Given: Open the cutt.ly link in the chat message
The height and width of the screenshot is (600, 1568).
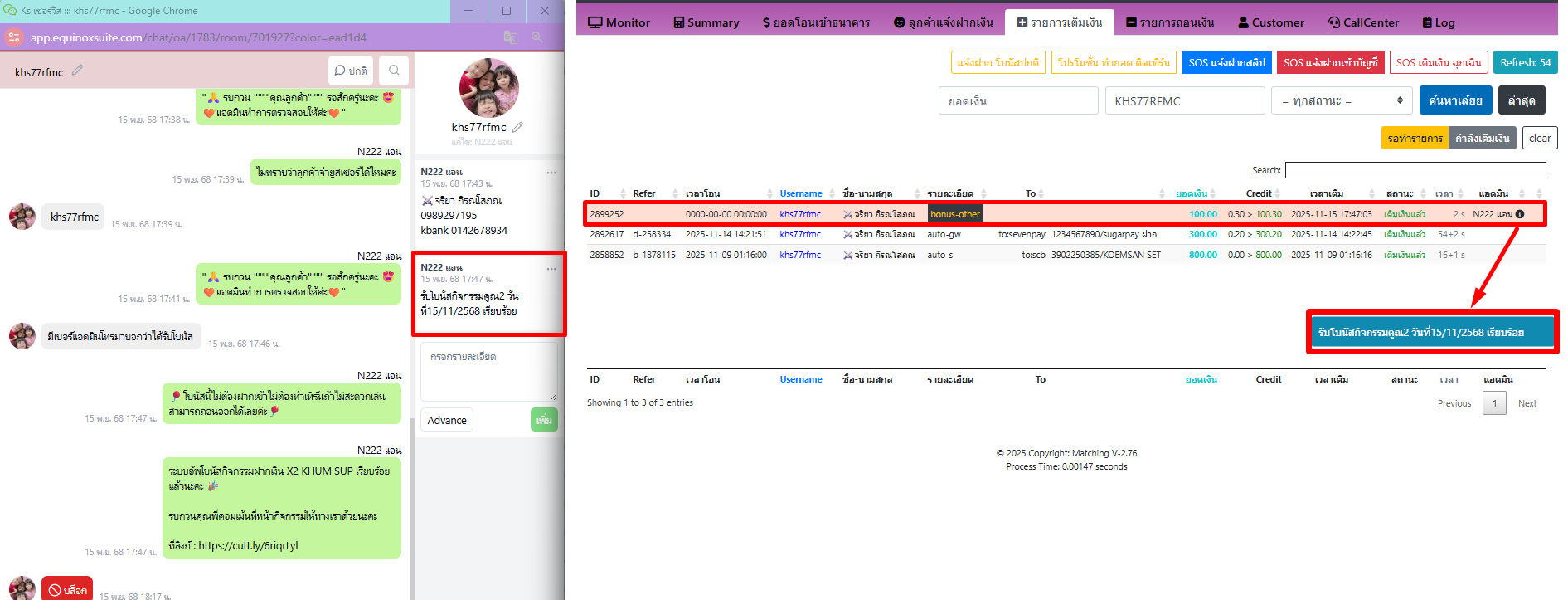Looking at the screenshot, I should pos(248,546).
